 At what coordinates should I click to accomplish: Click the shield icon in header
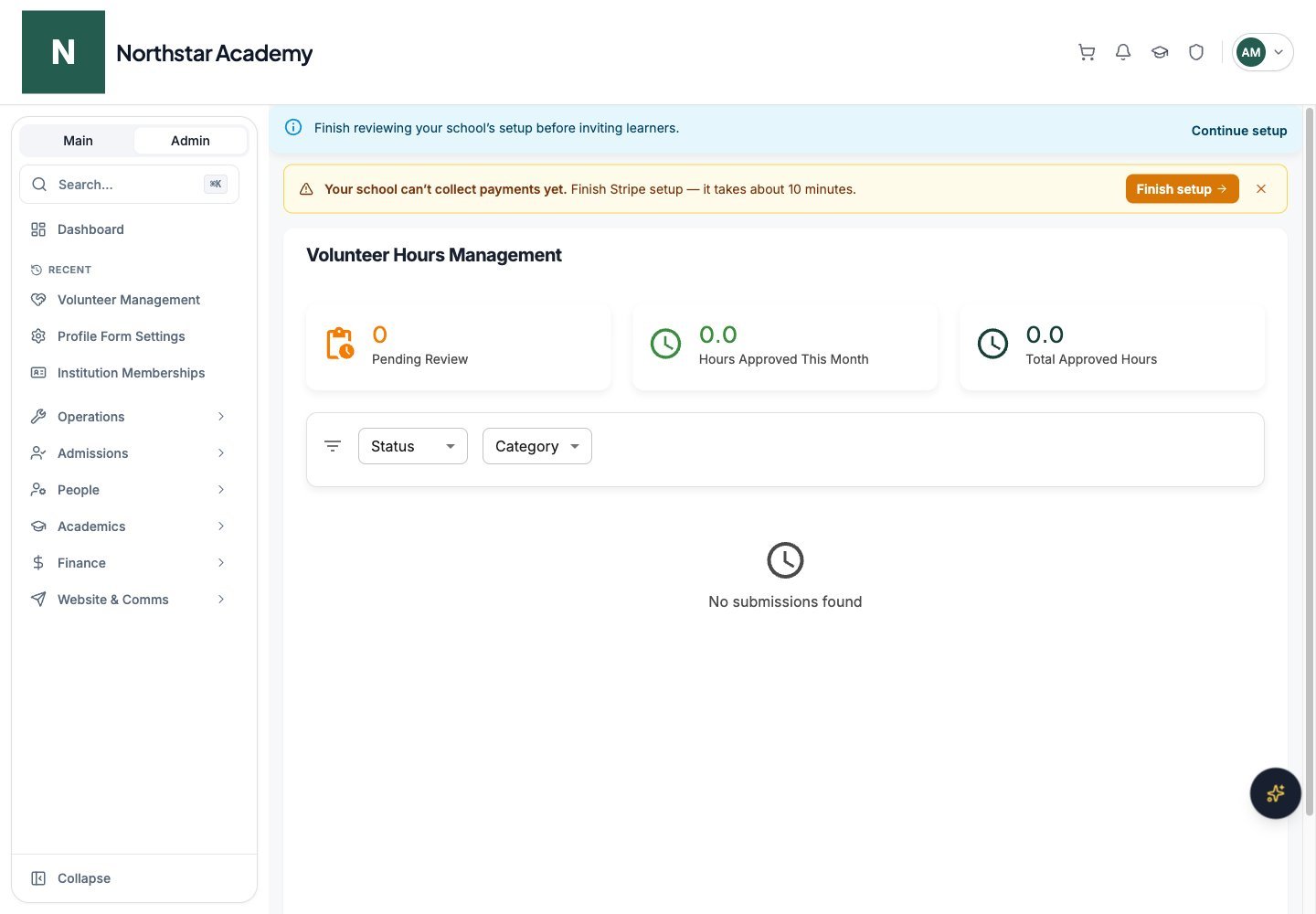(1196, 52)
